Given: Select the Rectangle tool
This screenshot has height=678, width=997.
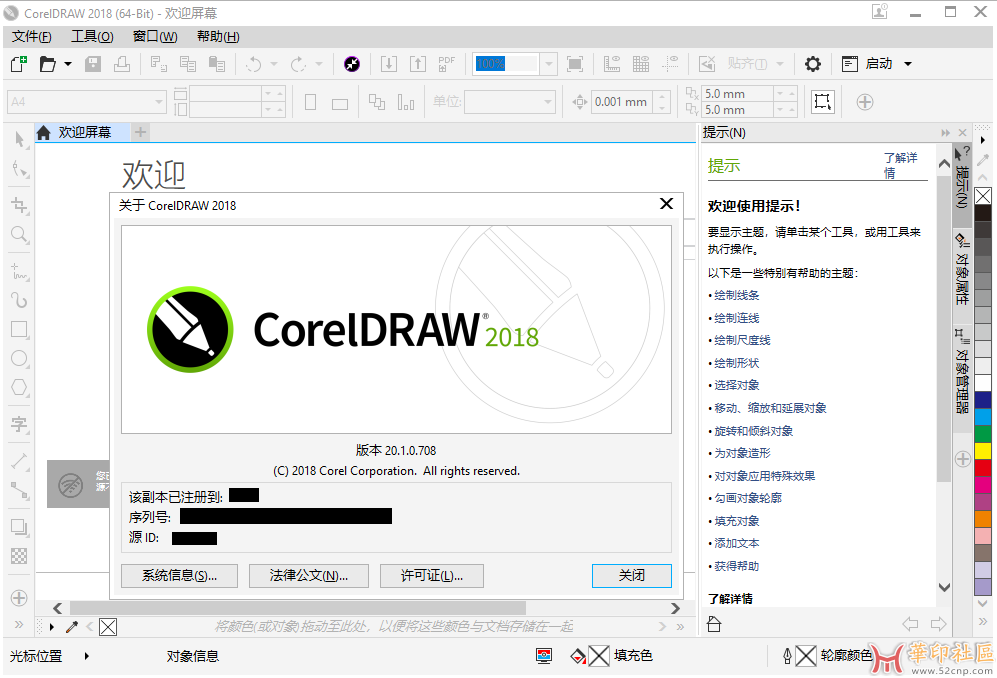Looking at the screenshot, I should [x=20, y=329].
